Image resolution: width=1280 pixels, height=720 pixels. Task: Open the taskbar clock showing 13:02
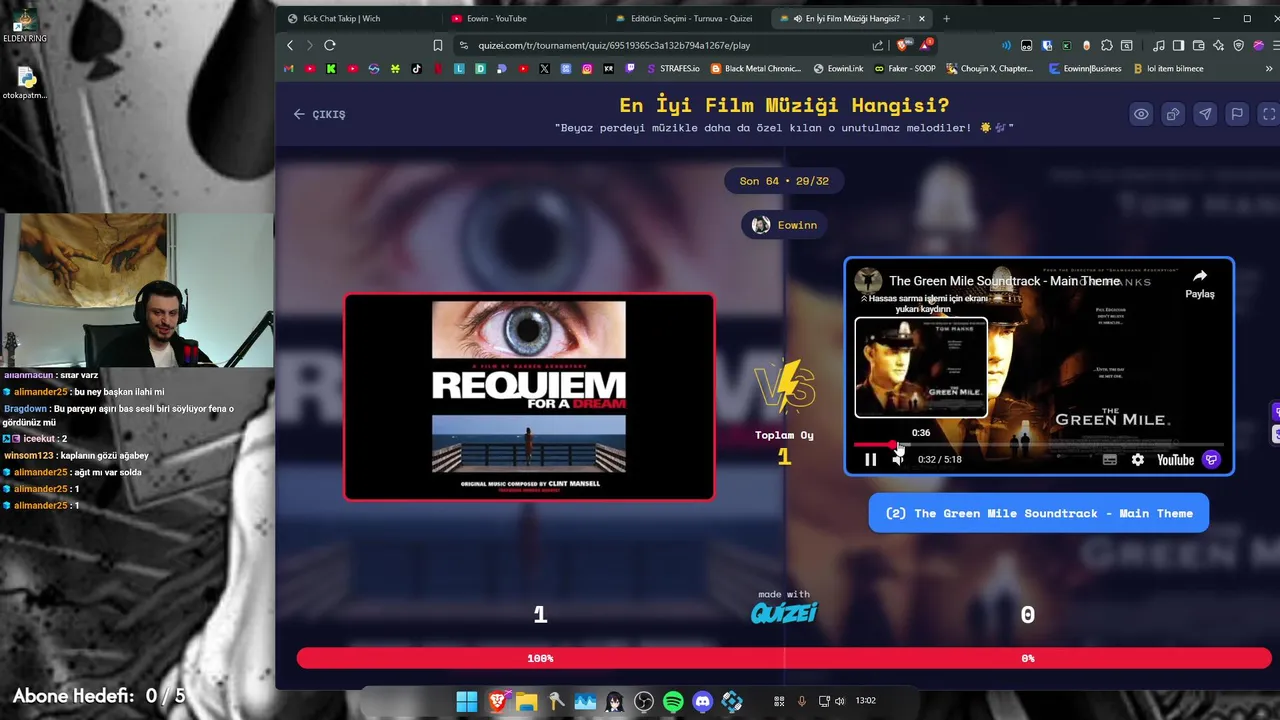tap(865, 701)
